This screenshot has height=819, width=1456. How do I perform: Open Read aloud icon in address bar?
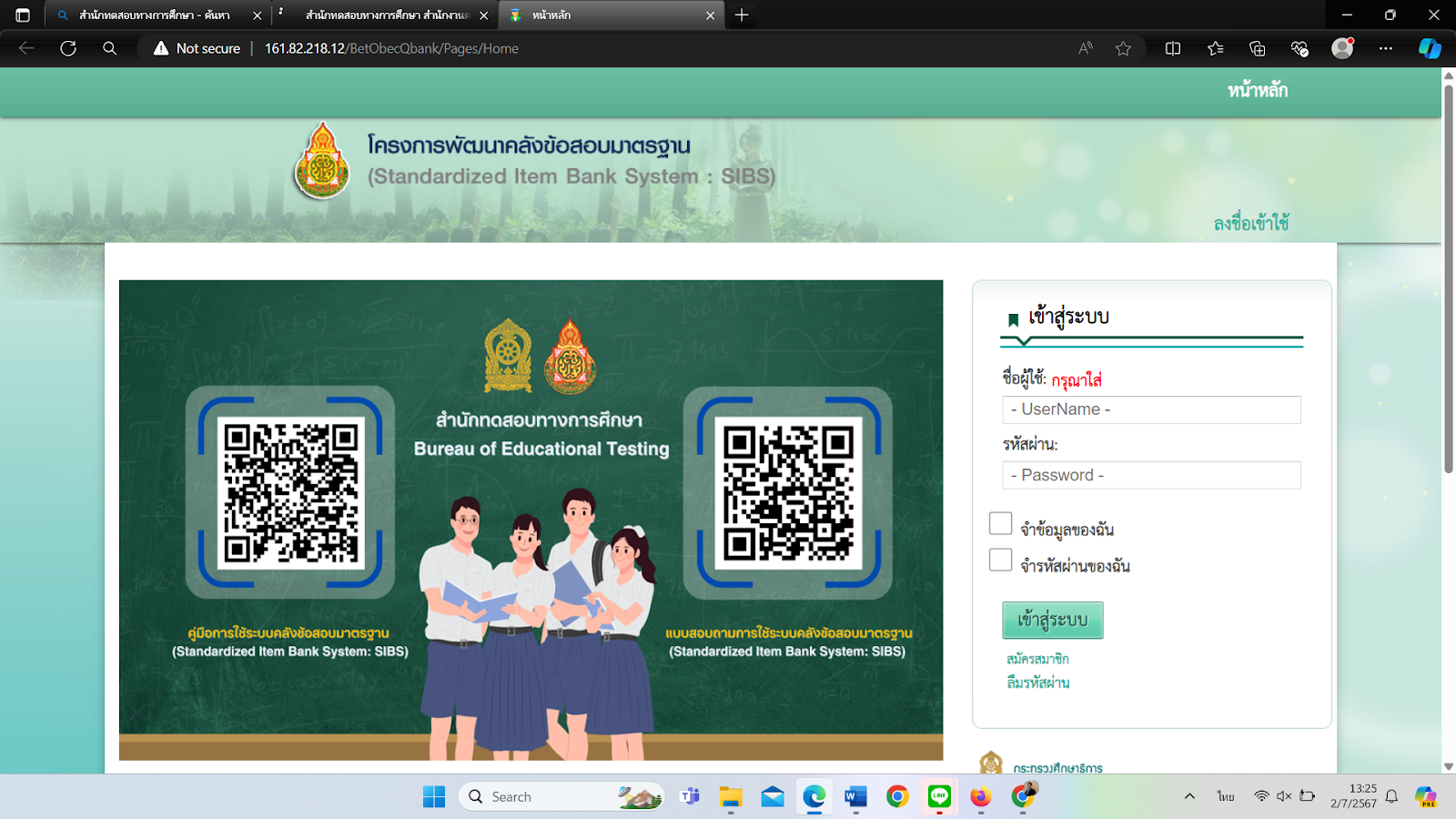click(x=1085, y=48)
